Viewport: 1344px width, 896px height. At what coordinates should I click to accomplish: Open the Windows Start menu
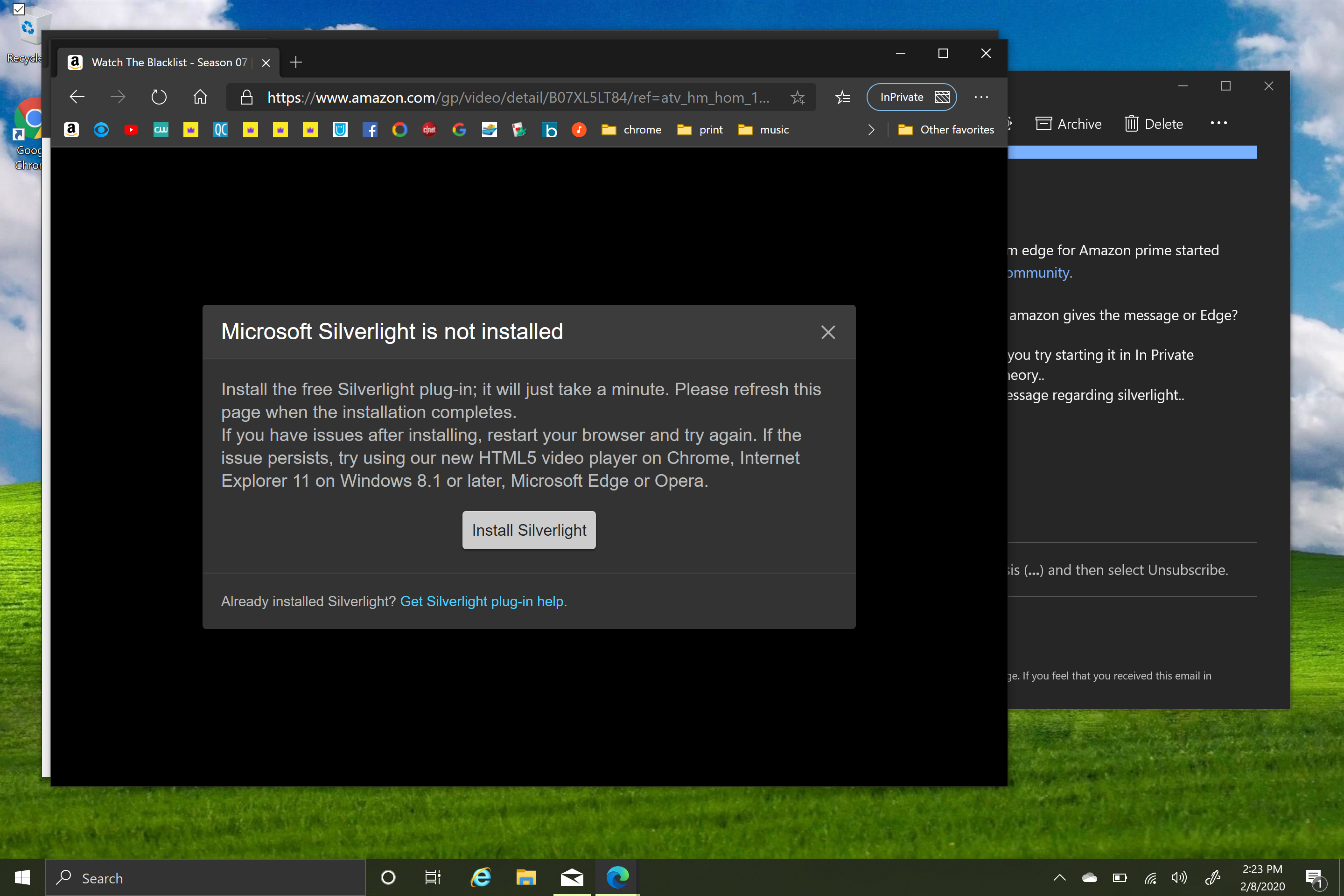(22, 878)
